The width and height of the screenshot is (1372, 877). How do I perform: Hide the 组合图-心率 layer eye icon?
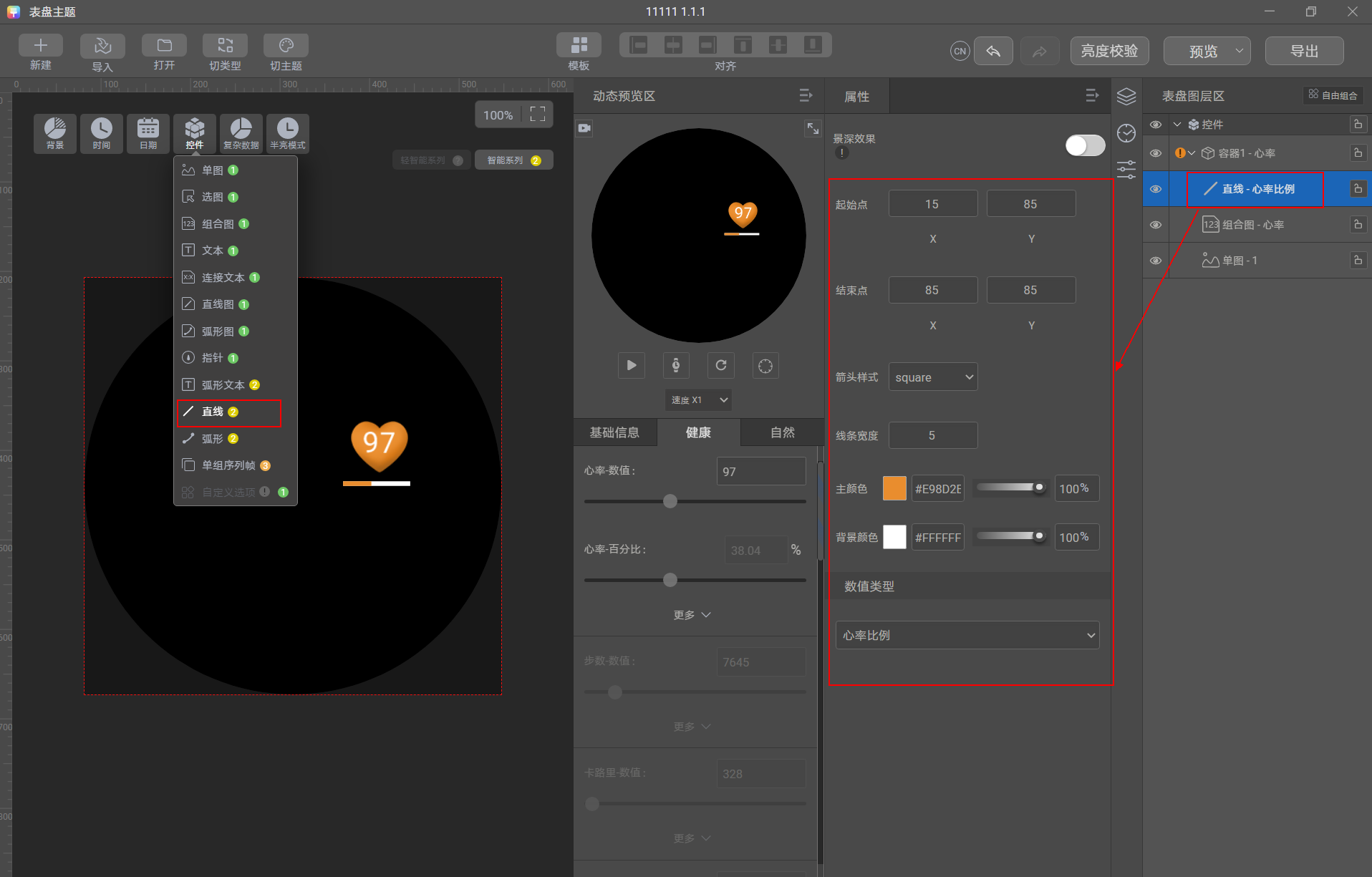pos(1156,225)
